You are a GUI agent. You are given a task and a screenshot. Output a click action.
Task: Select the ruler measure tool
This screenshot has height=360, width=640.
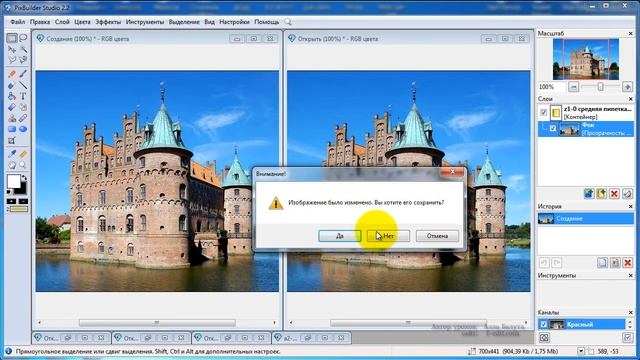23,154
